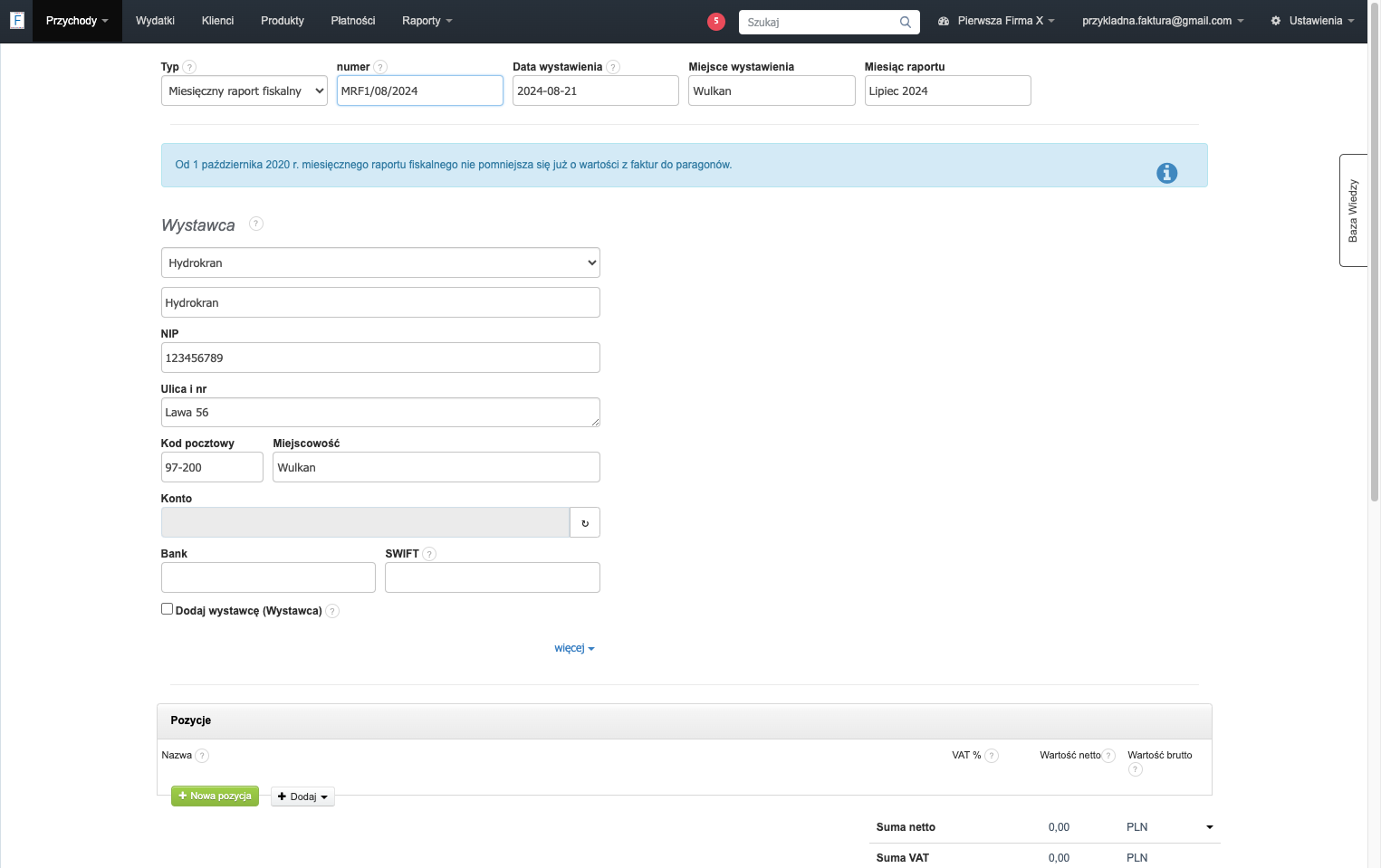This screenshot has height=868, width=1381.
Task: Open help tooltip next to numer label
Action: [x=380, y=67]
